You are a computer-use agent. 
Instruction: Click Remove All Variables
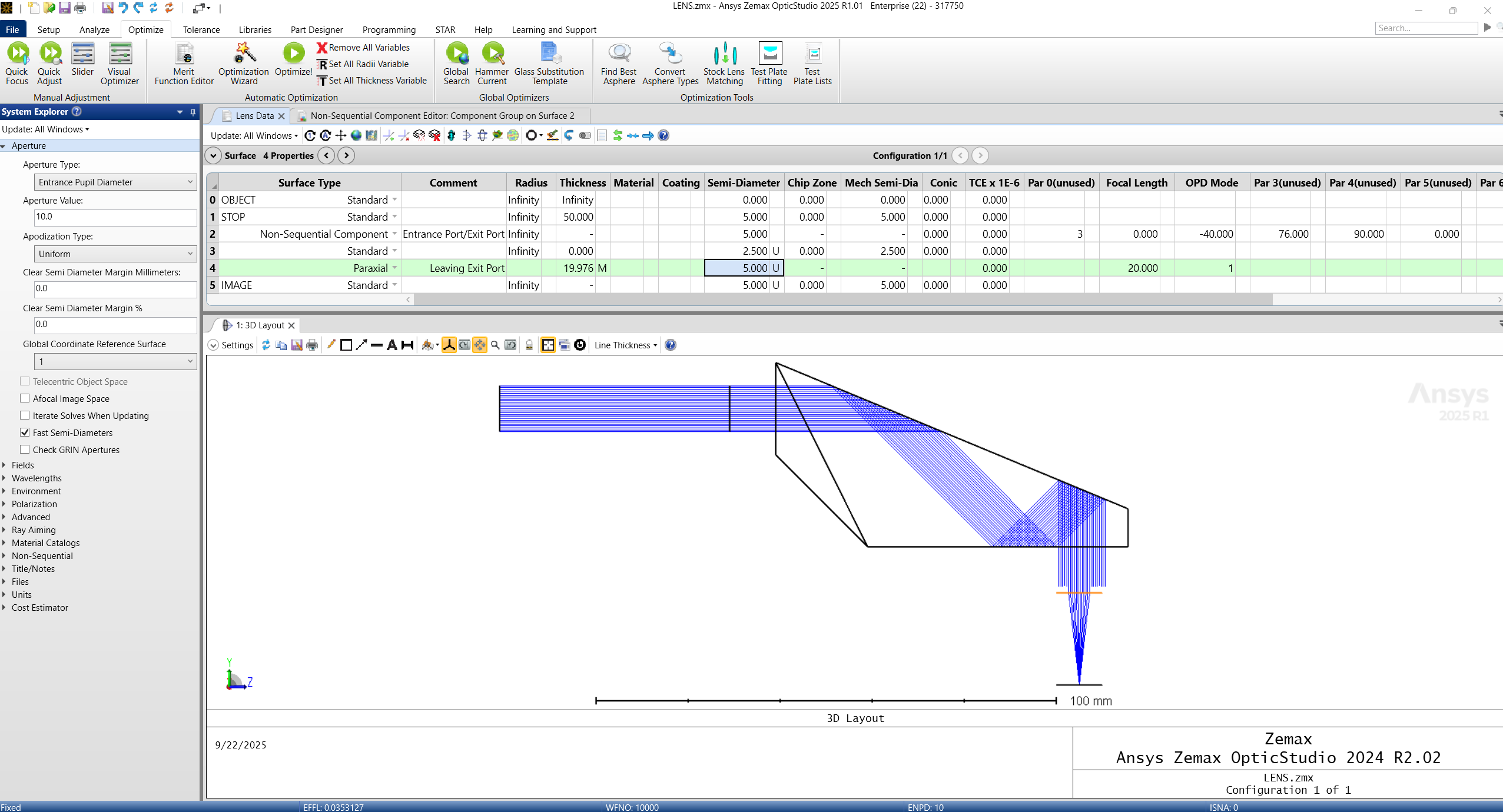[x=364, y=48]
